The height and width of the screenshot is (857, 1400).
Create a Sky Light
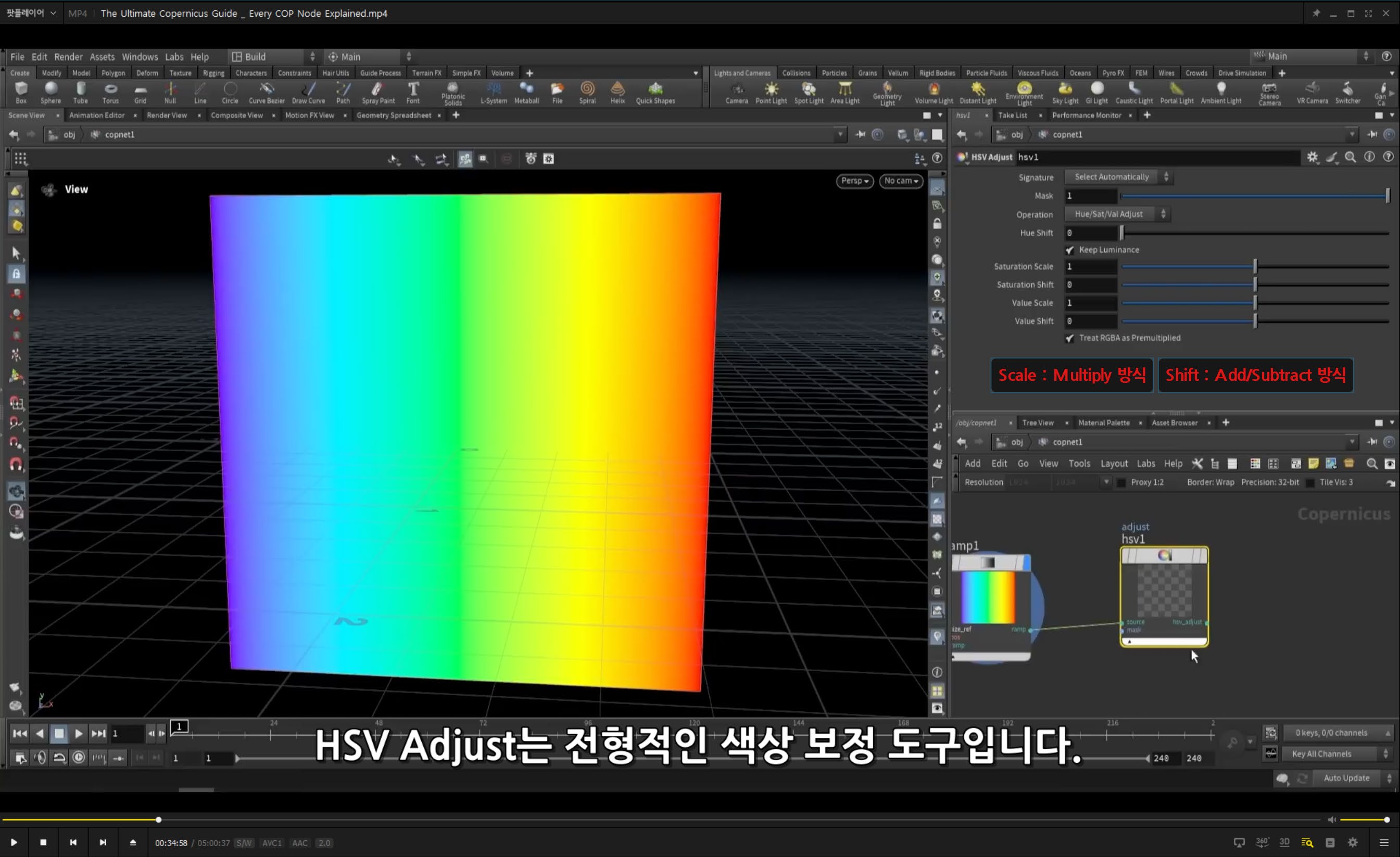point(1065,93)
